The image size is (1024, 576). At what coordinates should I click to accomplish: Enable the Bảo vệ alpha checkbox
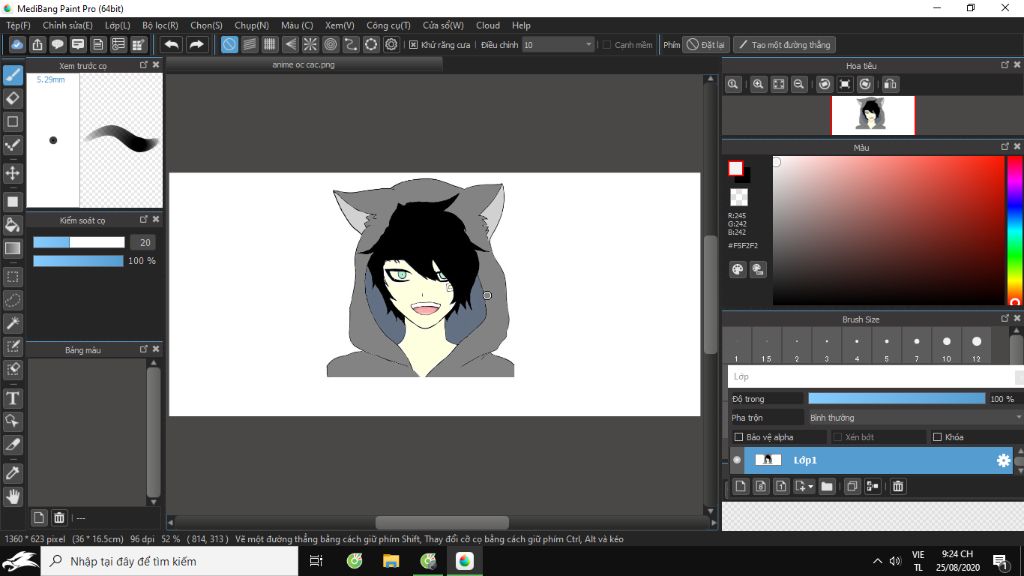pyautogui.click(x=738, y=437)
